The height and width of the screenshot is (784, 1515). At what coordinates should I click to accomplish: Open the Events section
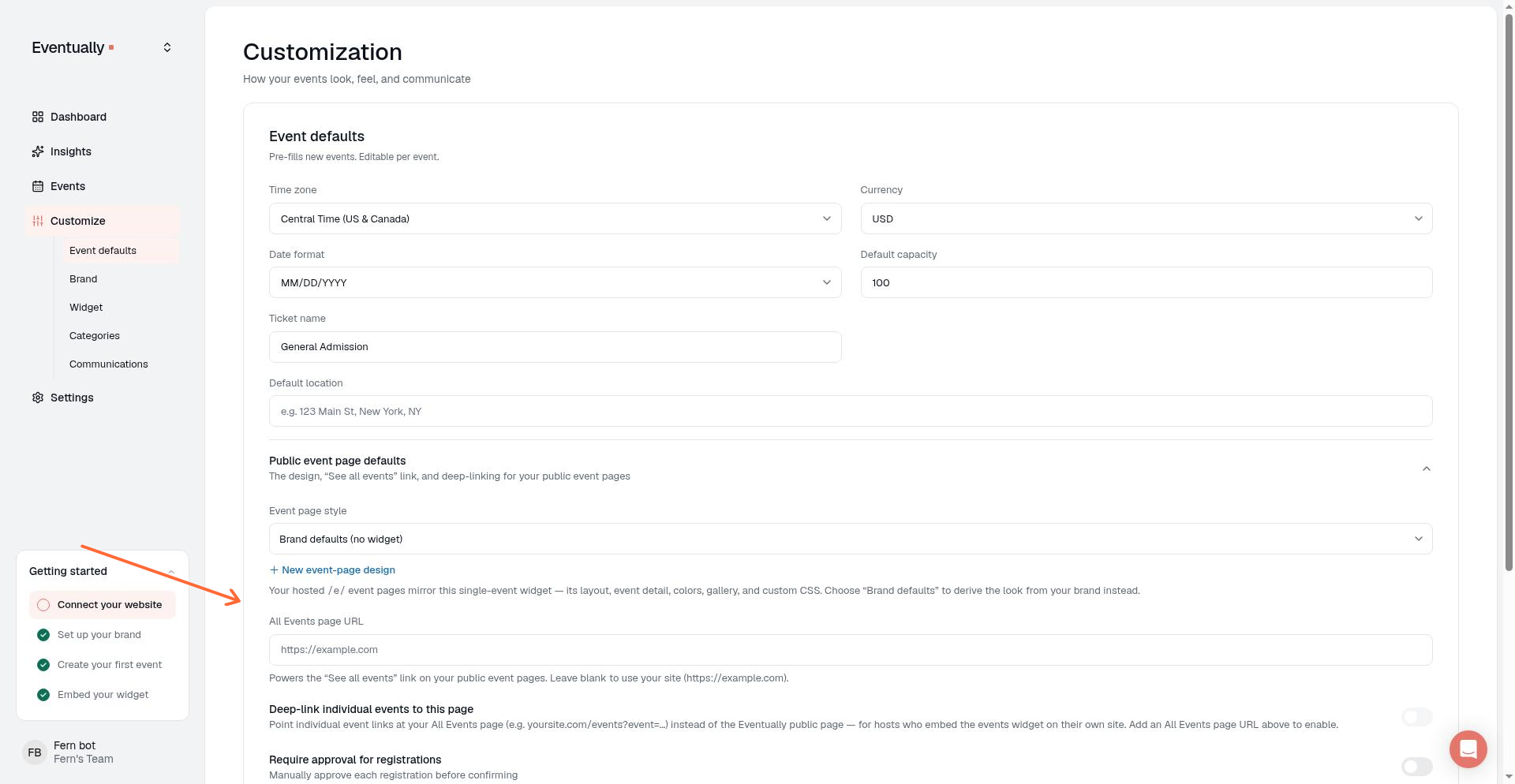click(x=103, y=186)
